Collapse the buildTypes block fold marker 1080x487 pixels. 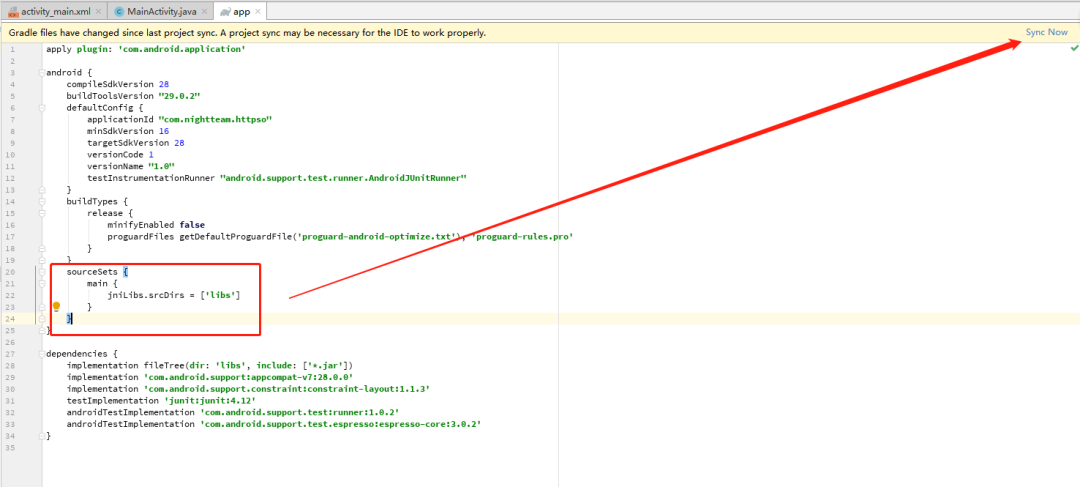click(x=42, y=201)
